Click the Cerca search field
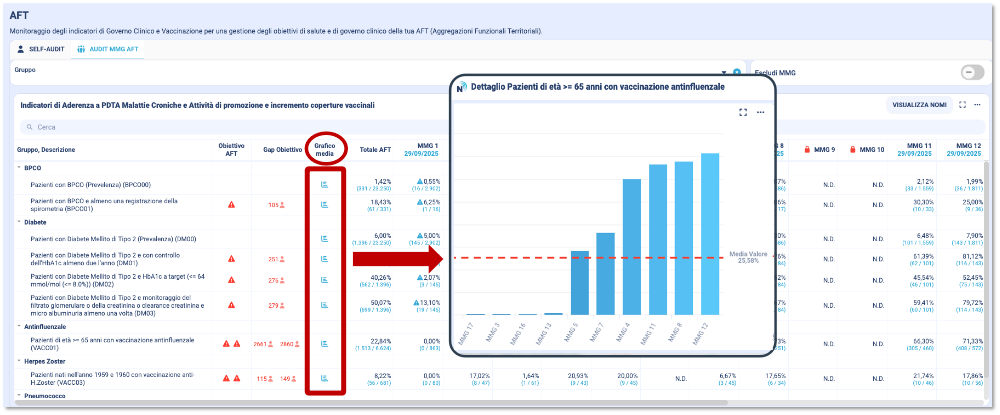The width and height of the screenshot is (1000, 415). (200, 127)
